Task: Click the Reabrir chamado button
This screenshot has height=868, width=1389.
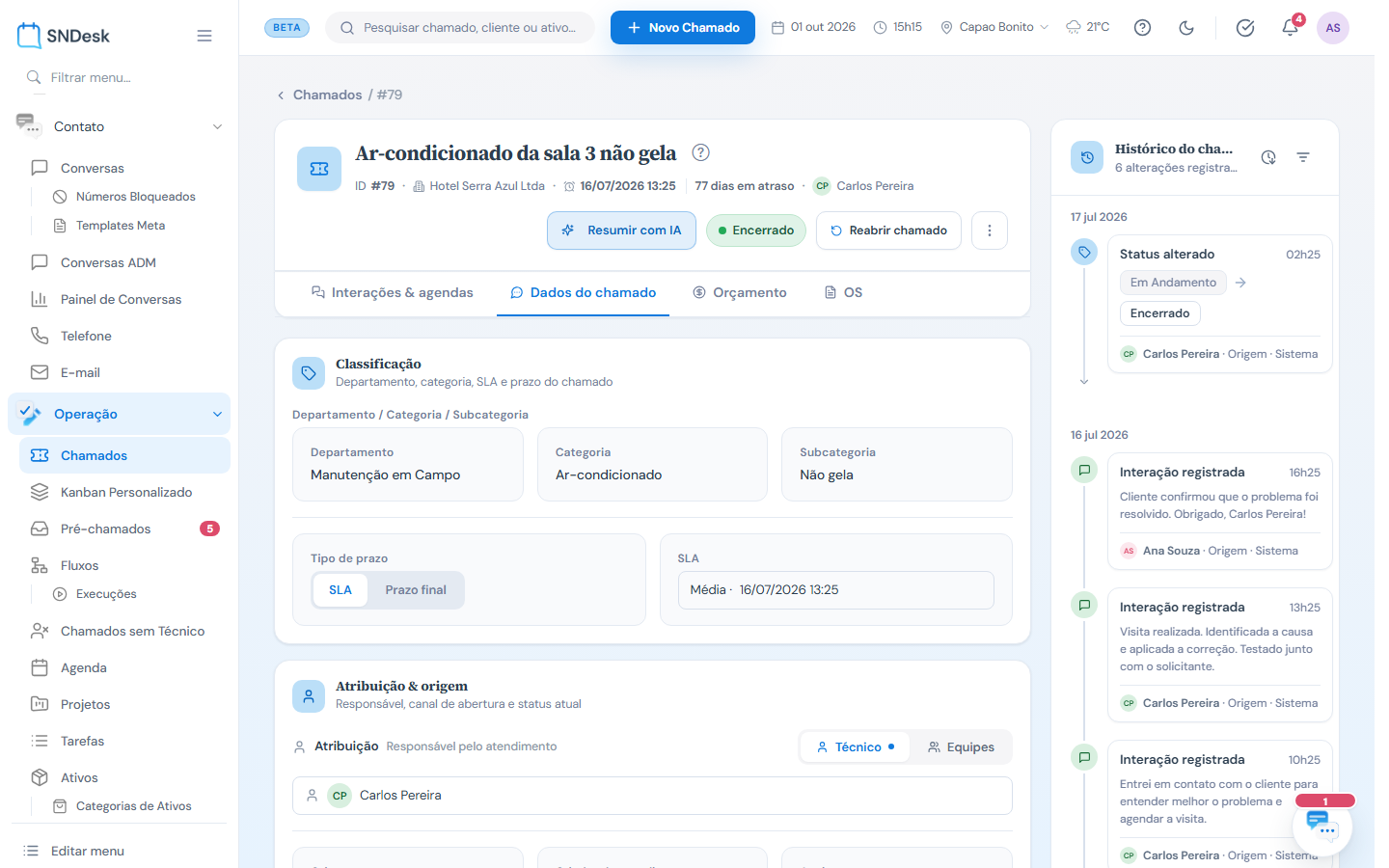Action: point(888,231)
